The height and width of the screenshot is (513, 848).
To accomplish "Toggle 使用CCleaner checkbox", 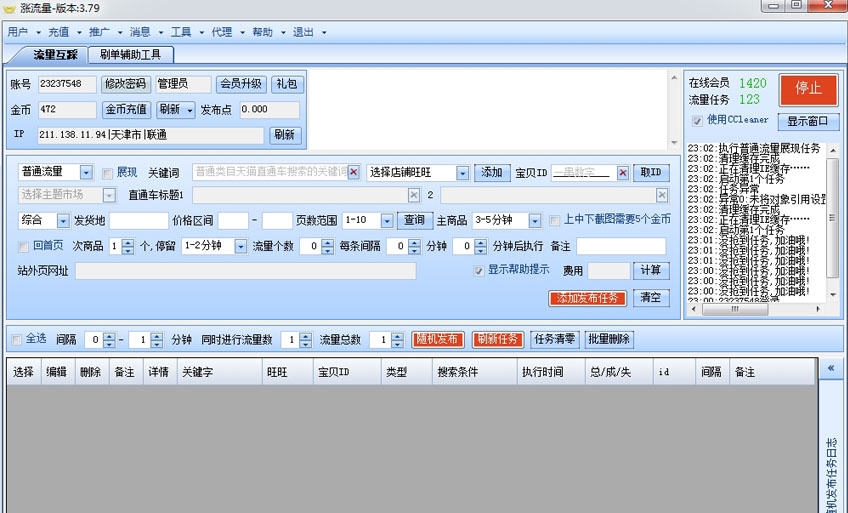I will [x=697, y=121].
